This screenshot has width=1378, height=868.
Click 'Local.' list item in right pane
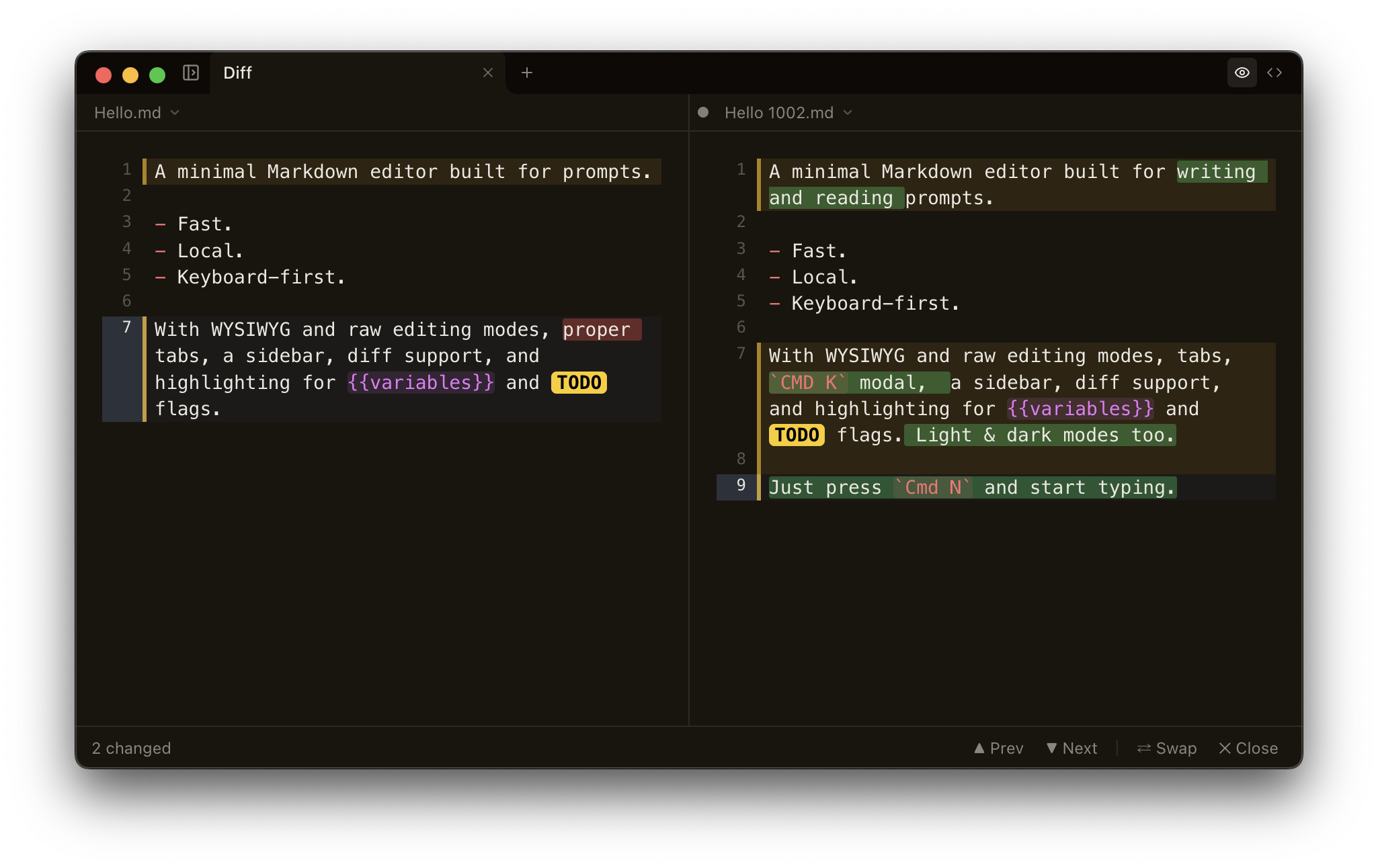(824, 277)
